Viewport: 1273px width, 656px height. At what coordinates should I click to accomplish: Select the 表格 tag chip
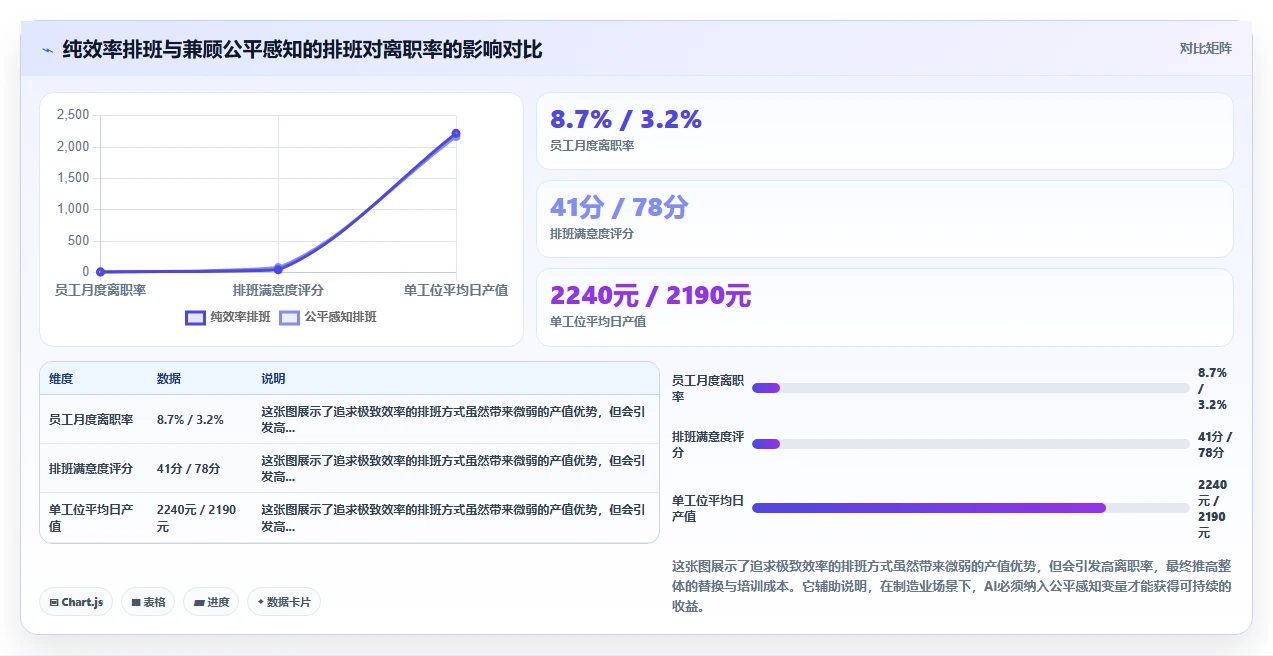pos(148,602)
